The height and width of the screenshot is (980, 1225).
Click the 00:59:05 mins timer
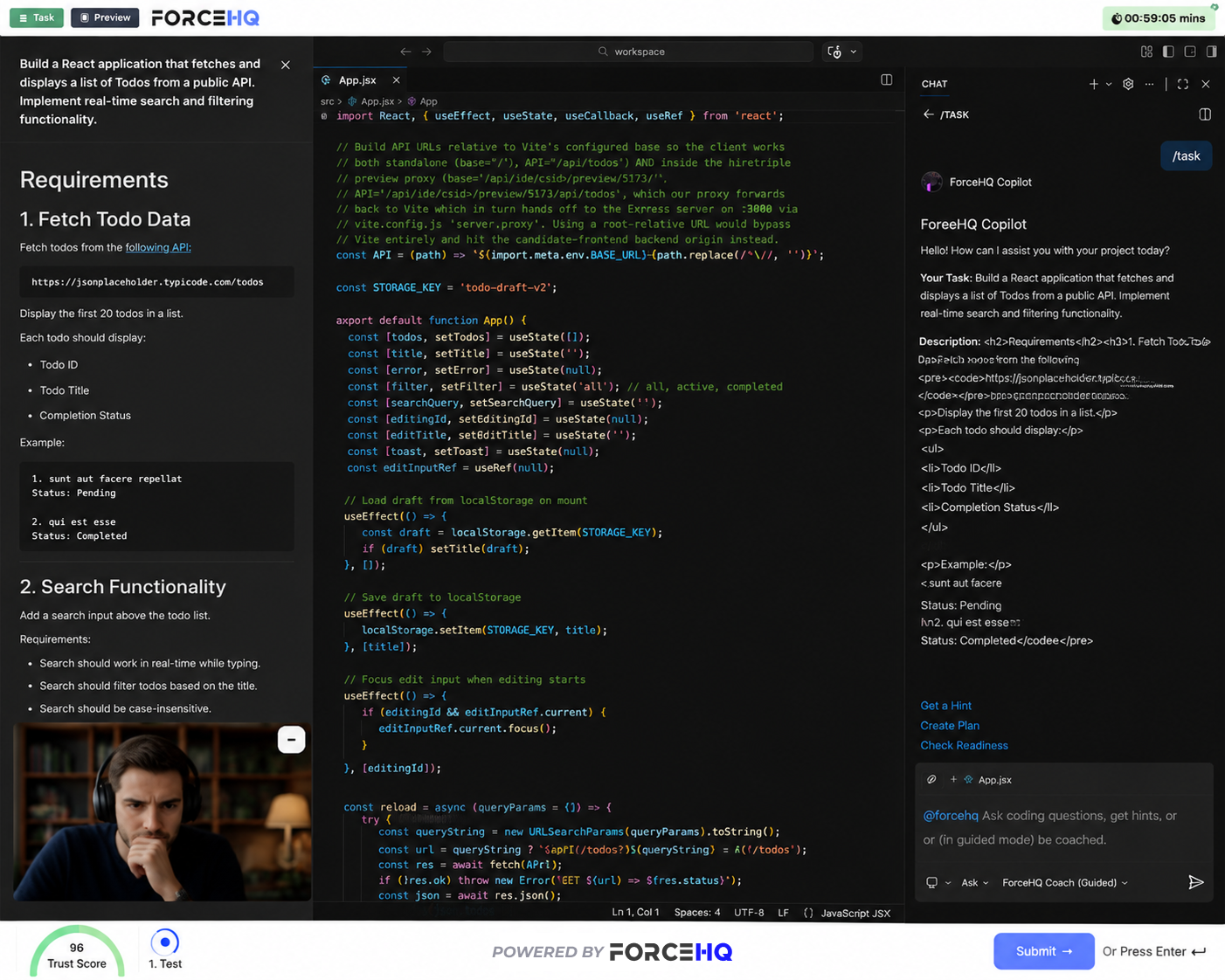[1159, 18]
